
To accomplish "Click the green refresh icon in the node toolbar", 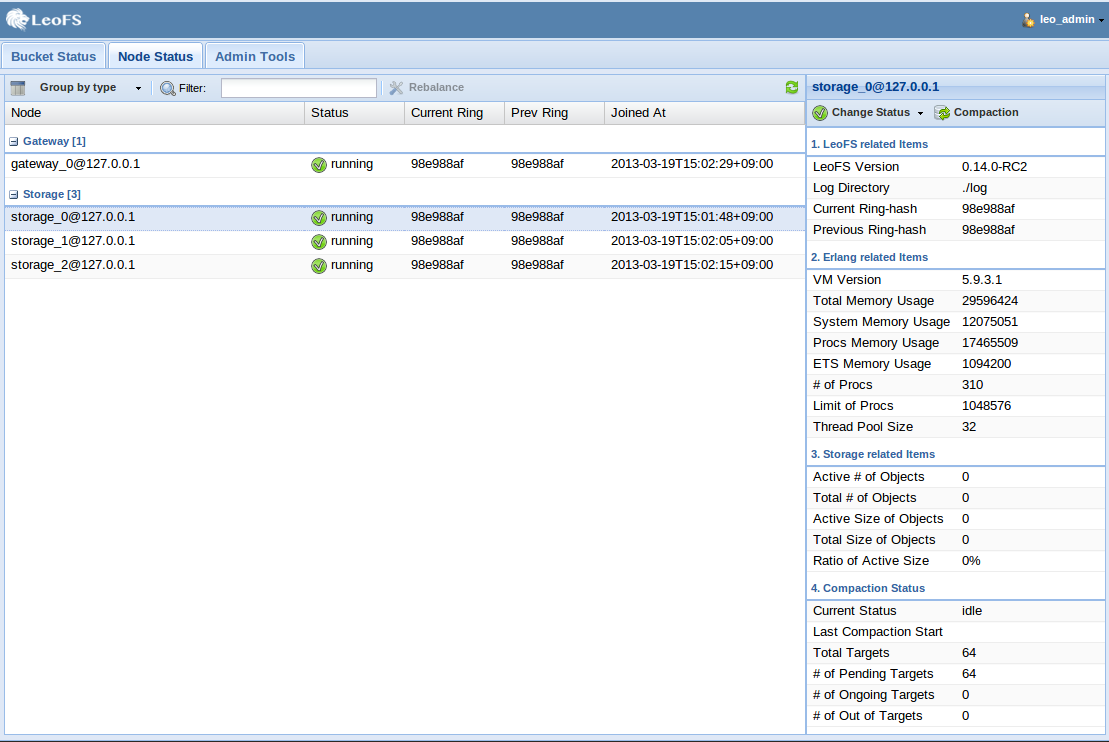I will 792,88.
